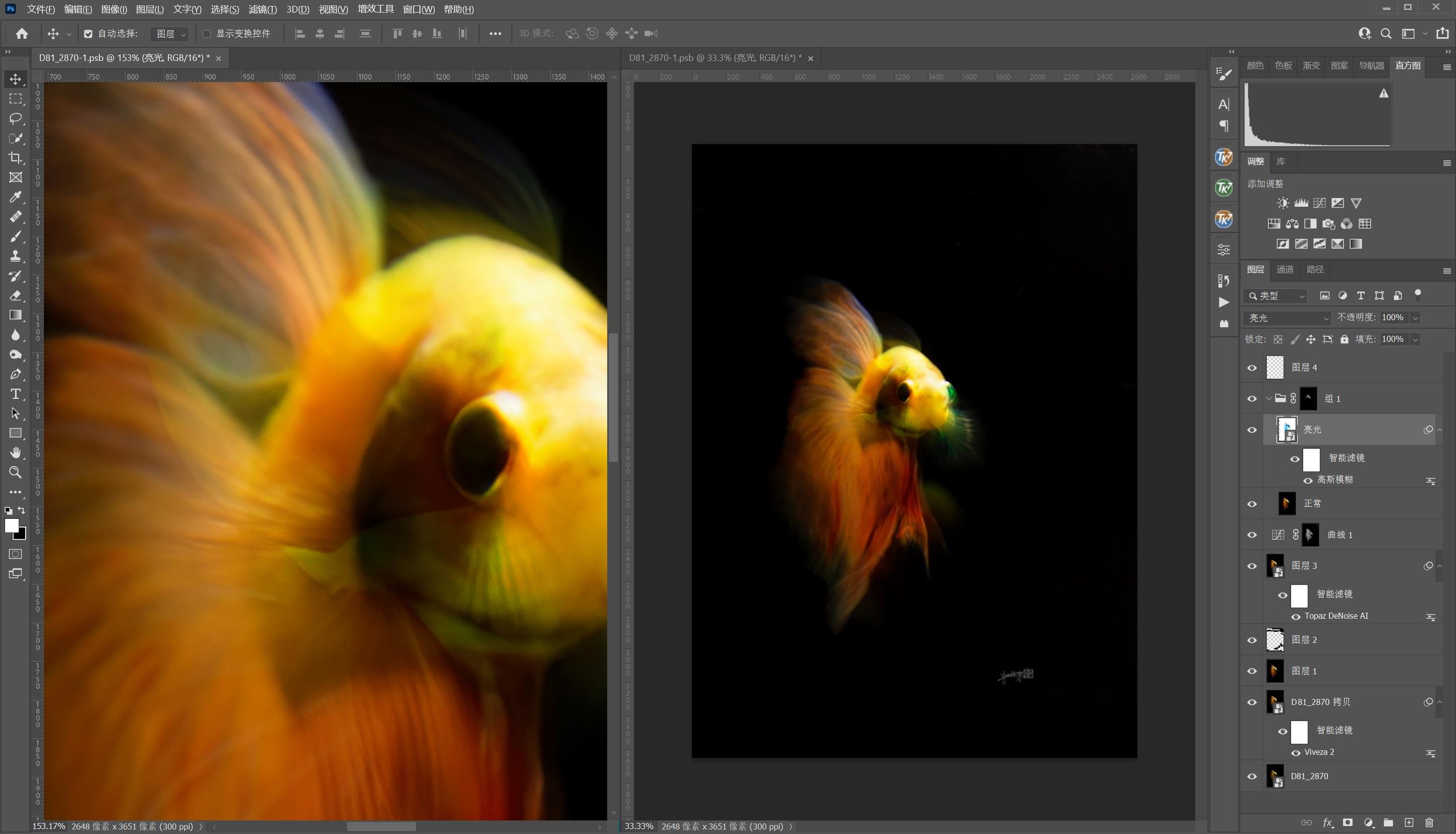Click delete layer trash icon
Image resolution: width=1456 pixels, height=834 pixels.
[x=1429, y=822]
